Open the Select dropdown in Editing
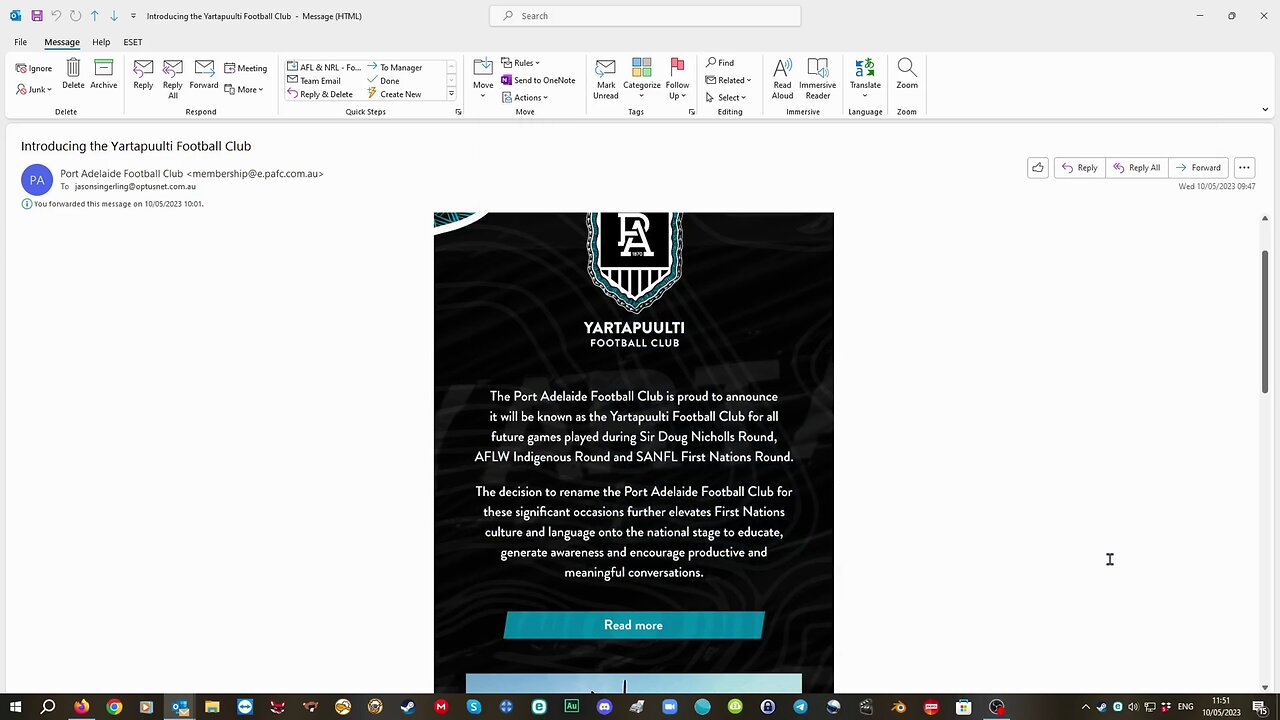 pyautogui.click(x=725, y=97)
